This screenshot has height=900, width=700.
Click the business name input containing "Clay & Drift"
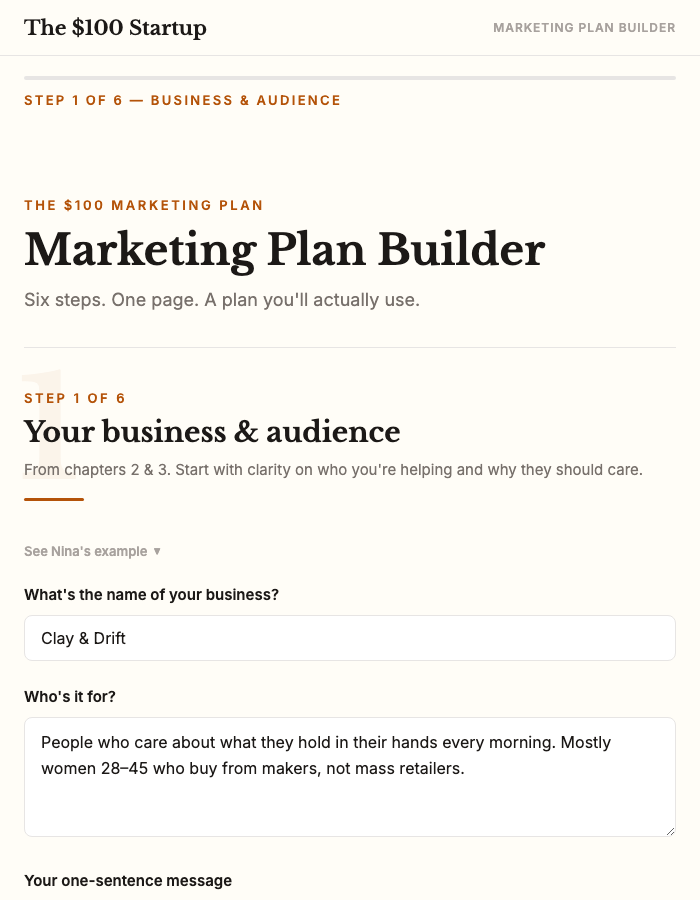350,638
